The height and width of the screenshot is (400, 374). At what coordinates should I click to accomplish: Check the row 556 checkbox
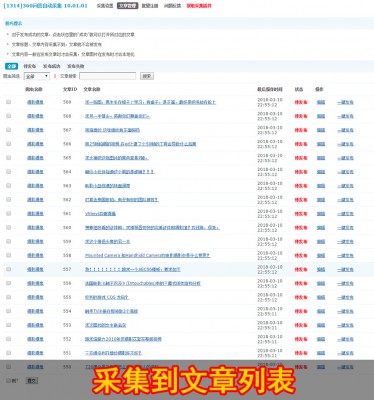coord(8,283)
